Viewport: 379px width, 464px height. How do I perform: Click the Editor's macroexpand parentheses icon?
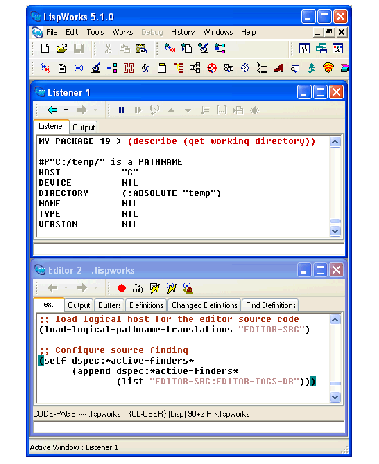pyautogui.click(x=138, y=288)
